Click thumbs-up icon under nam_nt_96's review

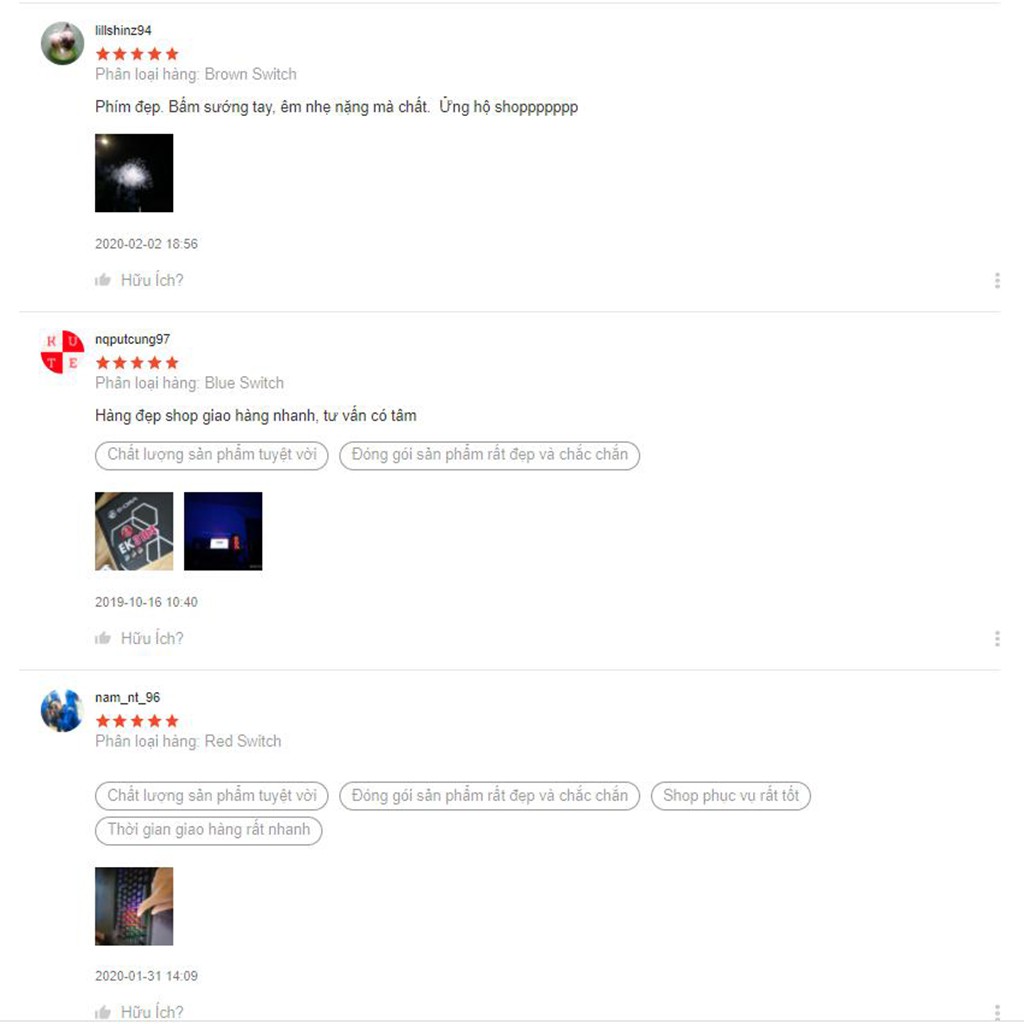pos(103,1012)
